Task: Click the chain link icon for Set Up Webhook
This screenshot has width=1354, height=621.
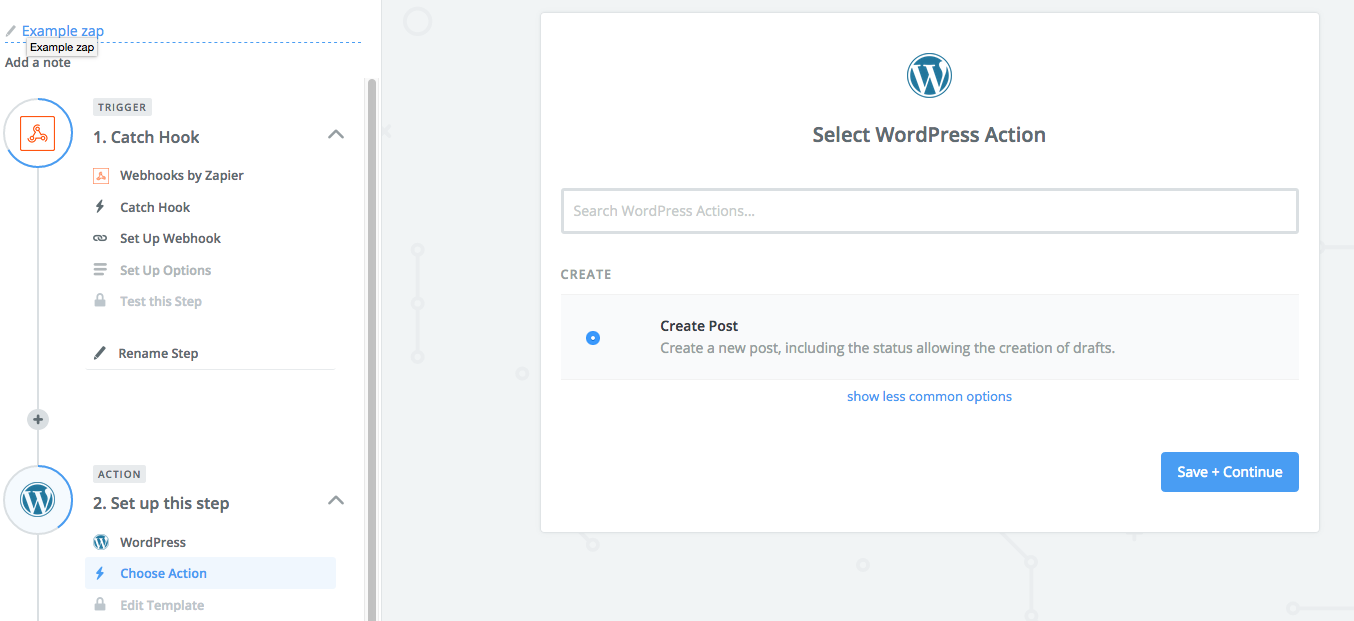Action: pos(100,238)
